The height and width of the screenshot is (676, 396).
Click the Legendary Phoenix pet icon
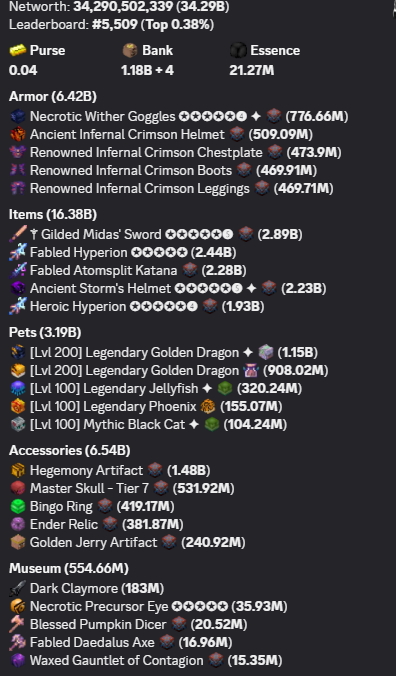point(18,407)
